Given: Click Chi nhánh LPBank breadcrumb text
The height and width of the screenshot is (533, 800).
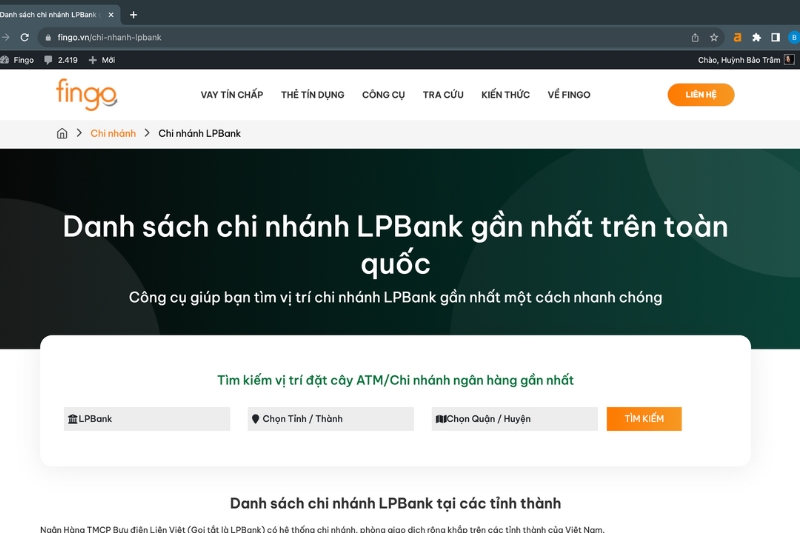Looking at the screenshot, I should [x=199, y=133].
